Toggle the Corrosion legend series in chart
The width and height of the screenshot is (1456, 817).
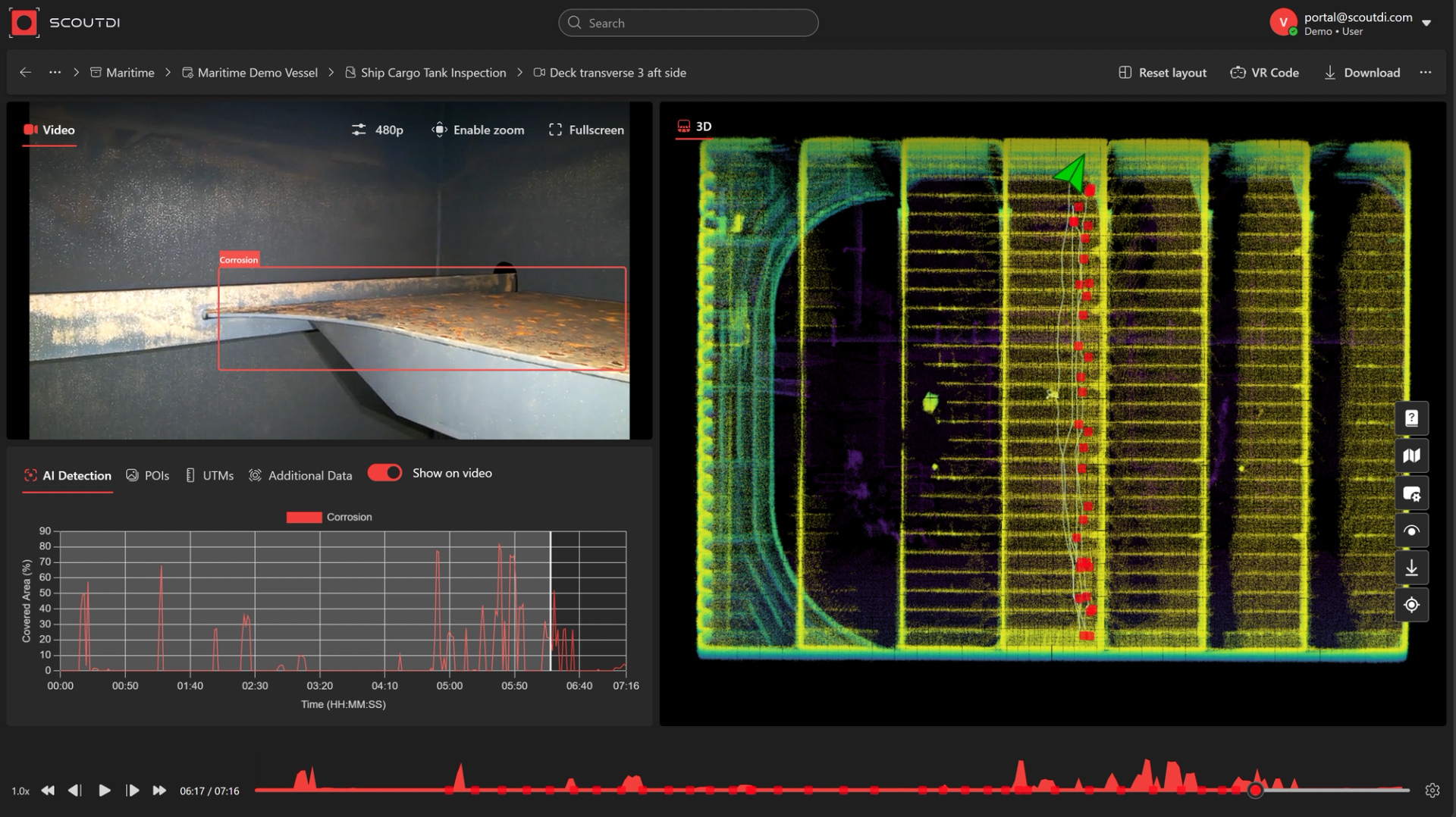[x=329, y=517]
